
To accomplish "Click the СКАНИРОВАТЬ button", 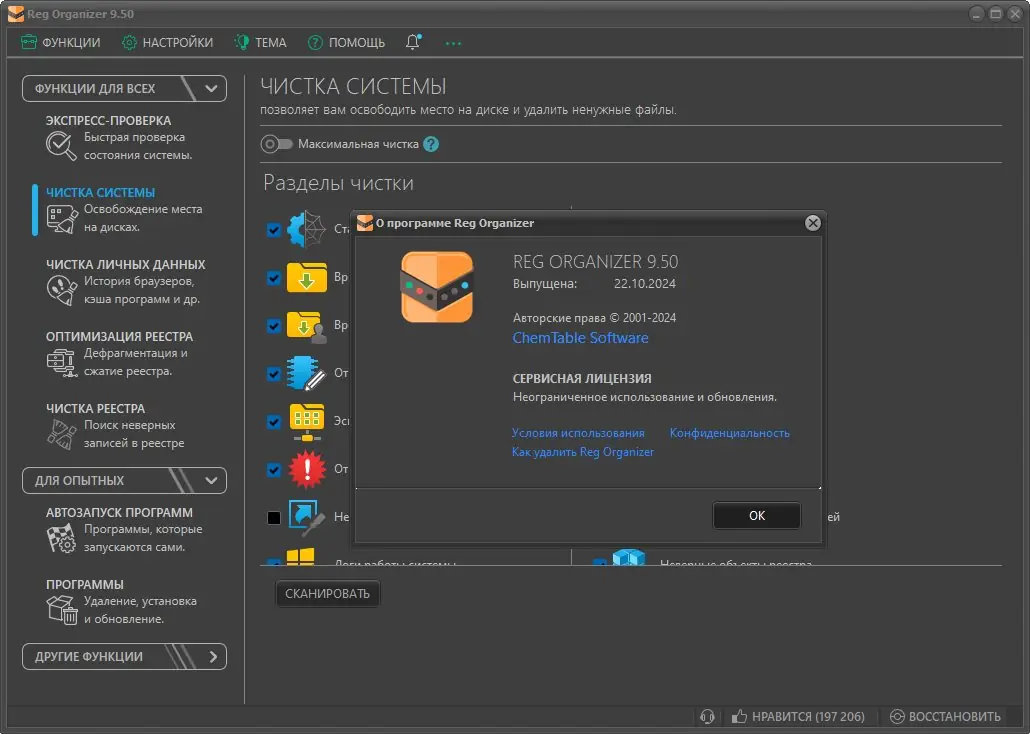I will click(327, 593).
